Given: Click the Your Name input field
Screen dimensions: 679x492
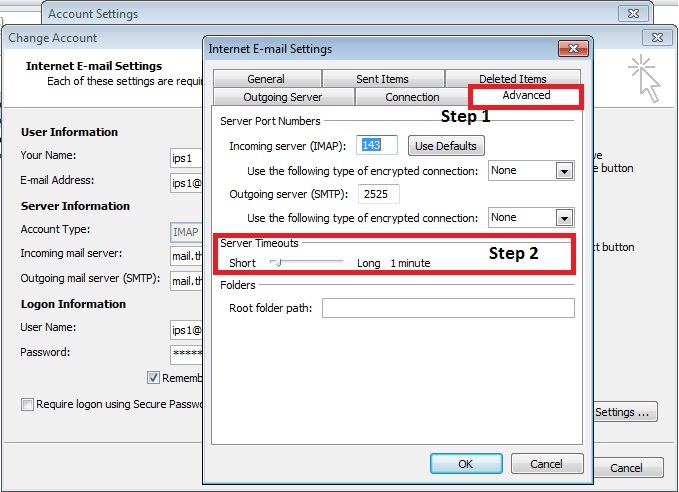Looking at the screenshot, I should point(186,156).
